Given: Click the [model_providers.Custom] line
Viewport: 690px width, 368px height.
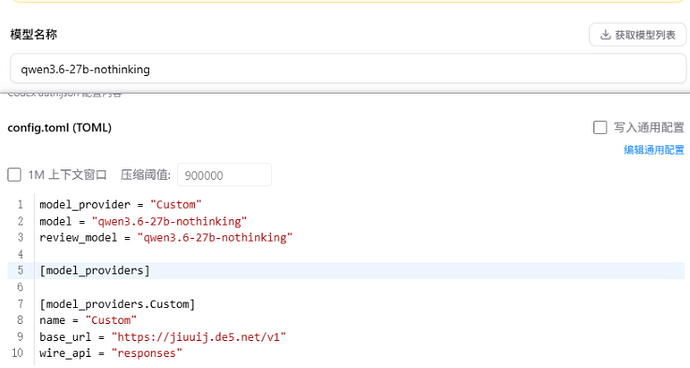Looking at the screenshot, I should pos(117,304).
